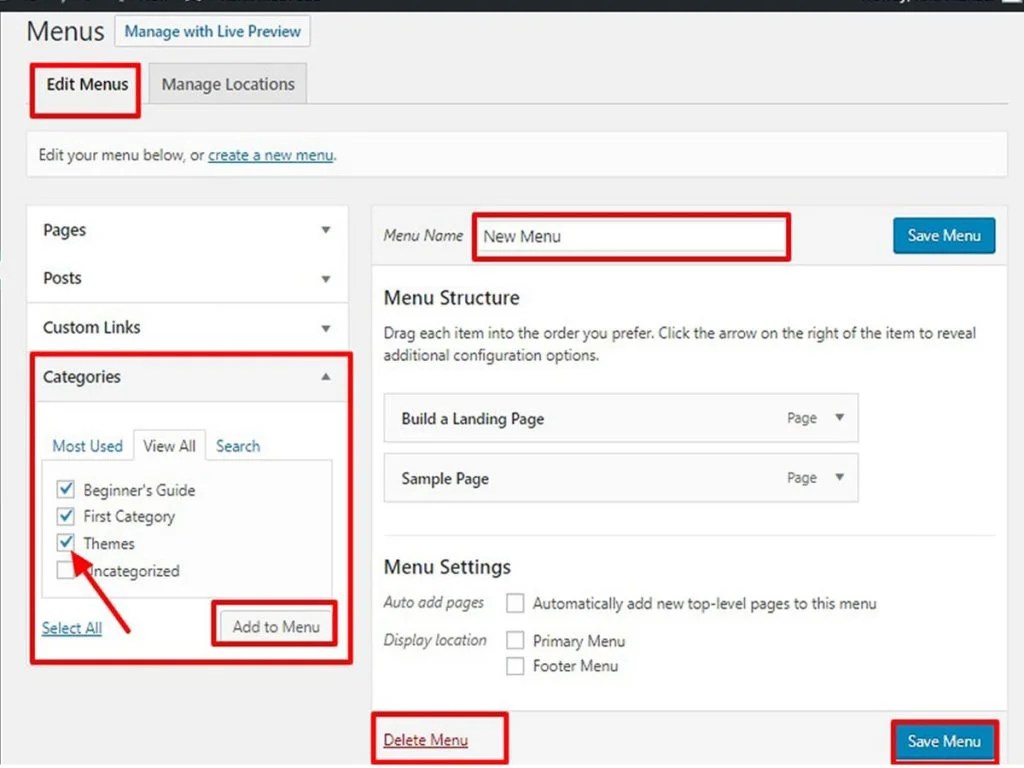
Task: Click the bottom Save Menu button
Action: coord(942,741)
